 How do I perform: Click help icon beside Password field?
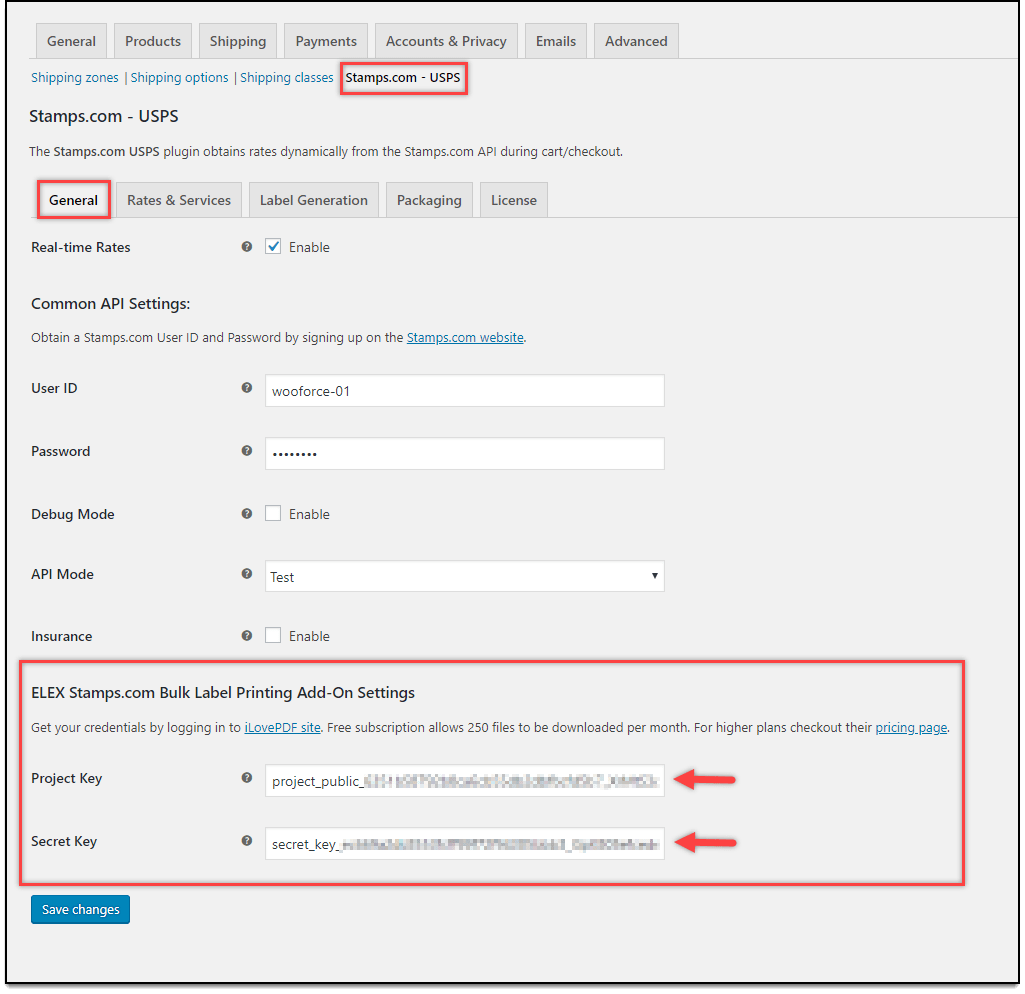(246, 451)
